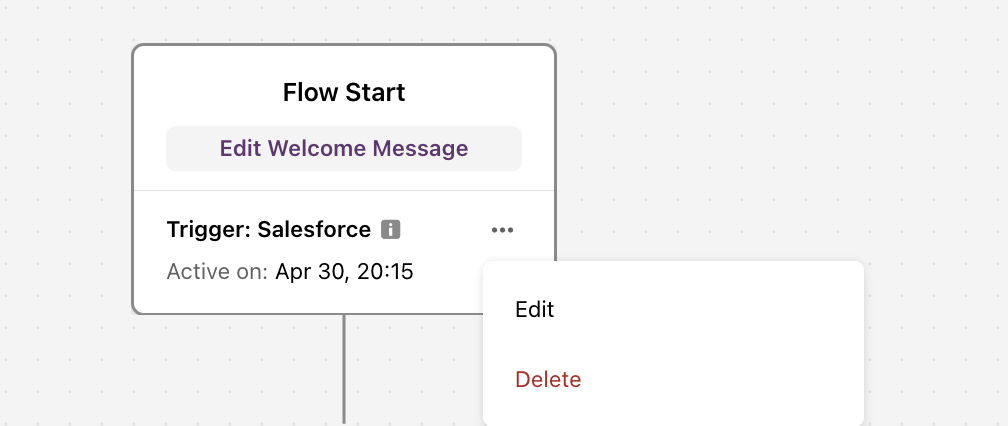This screenshot has height=426, width=1008.
Task: Click the trigger section of Flow Start card
Action: (309, 252)
